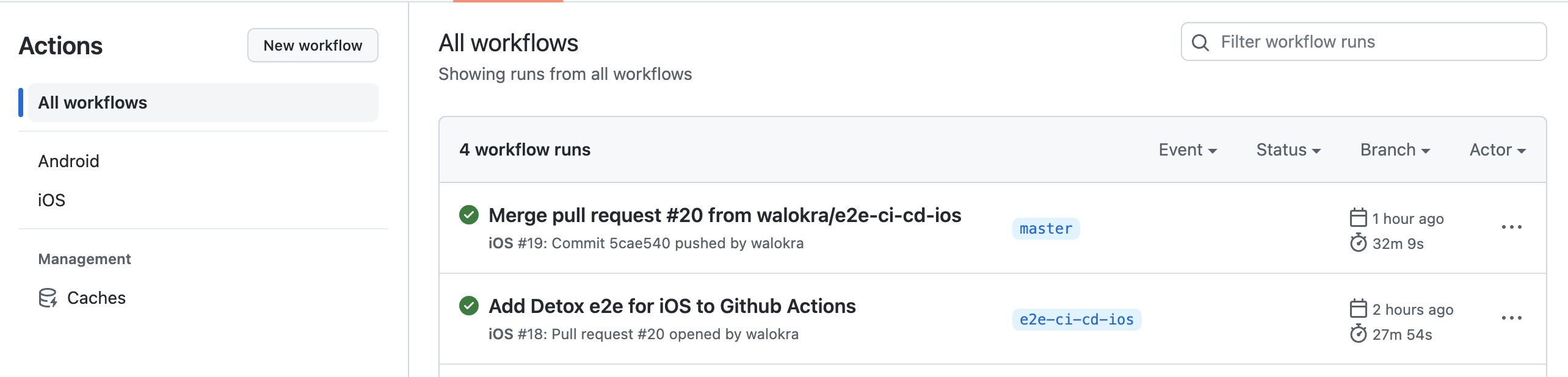This screenshot has height=377, width=1568.
Task: Open the three-dot menu for the master run
Action: pyautogui.click(x=1512, y=227)
